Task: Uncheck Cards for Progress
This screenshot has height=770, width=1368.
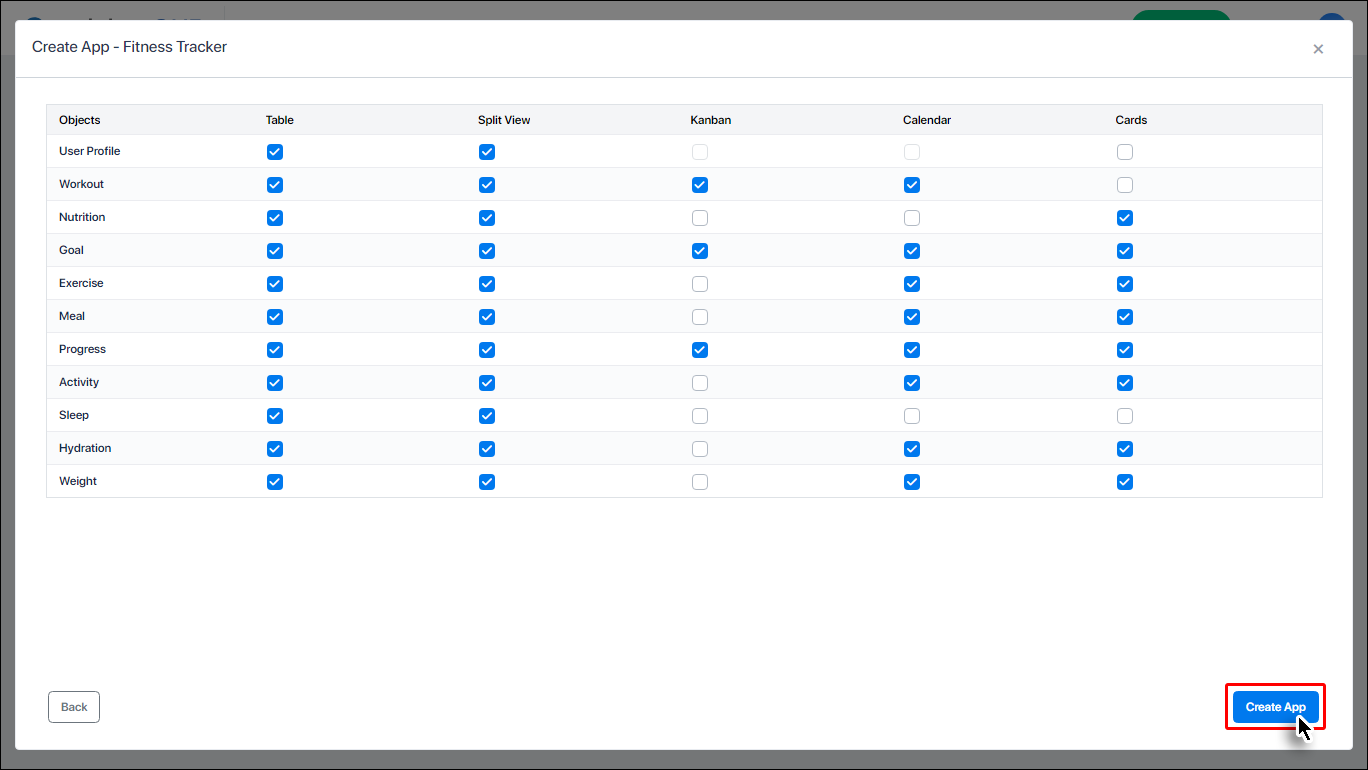Action: [1125, 350]
